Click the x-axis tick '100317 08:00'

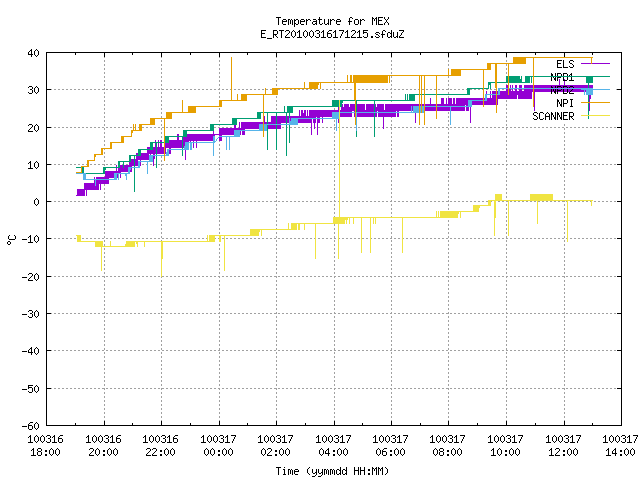pos(448,446)
